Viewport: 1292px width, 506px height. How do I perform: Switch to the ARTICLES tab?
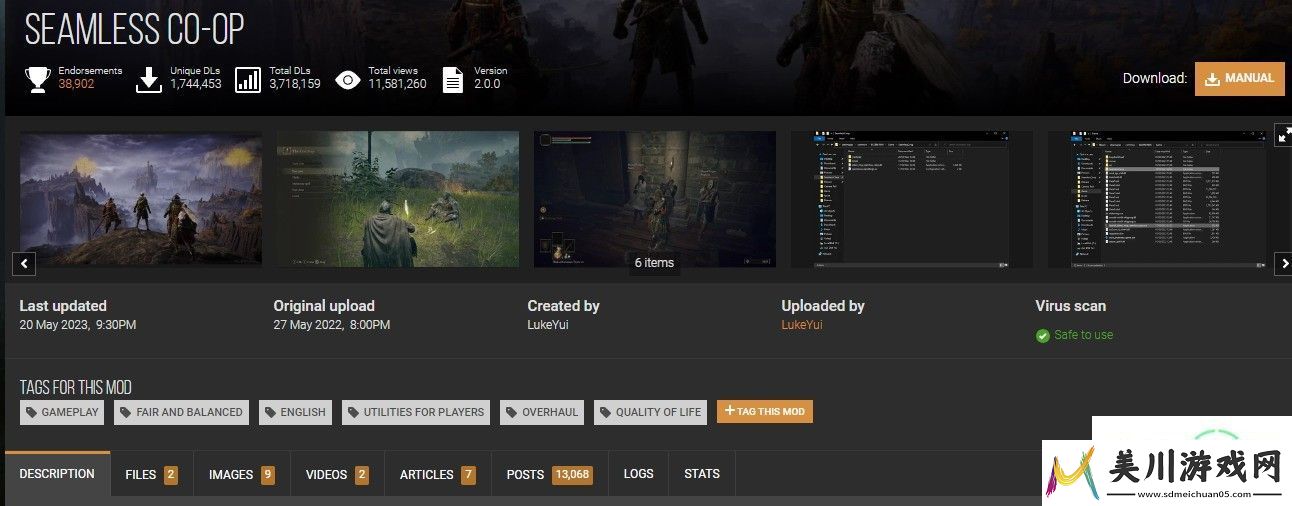(437, 474)
